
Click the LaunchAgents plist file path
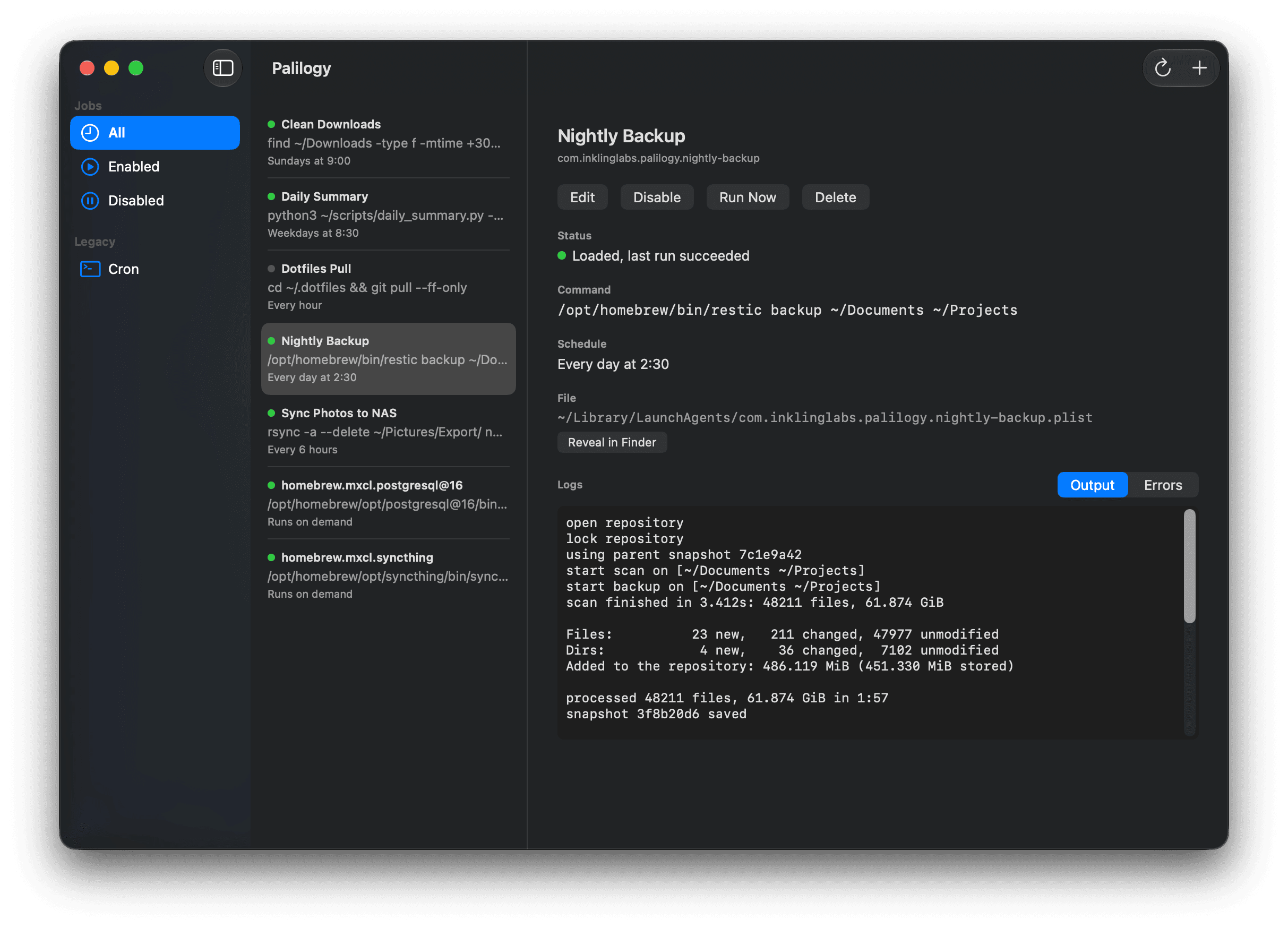(825, 417)
